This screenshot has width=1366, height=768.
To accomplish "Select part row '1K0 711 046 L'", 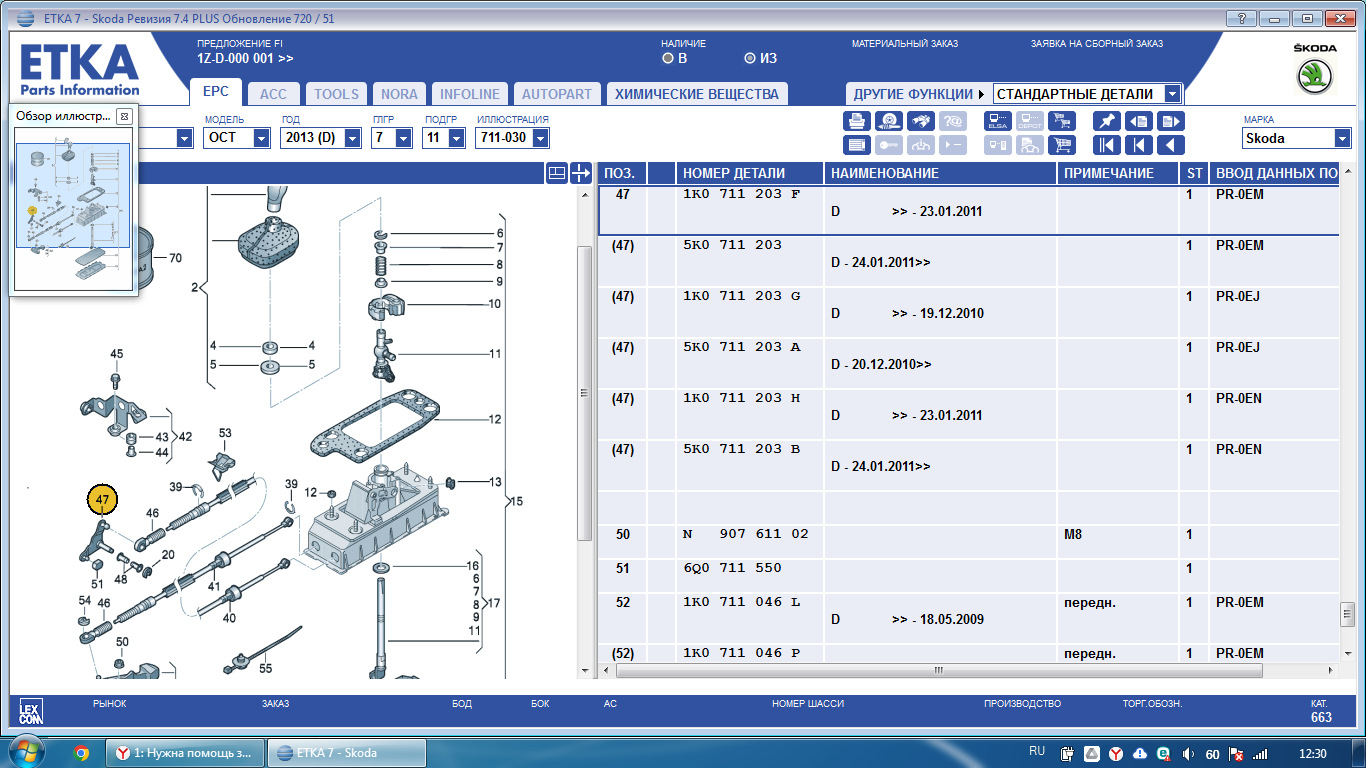I will [x=968, y=618].
